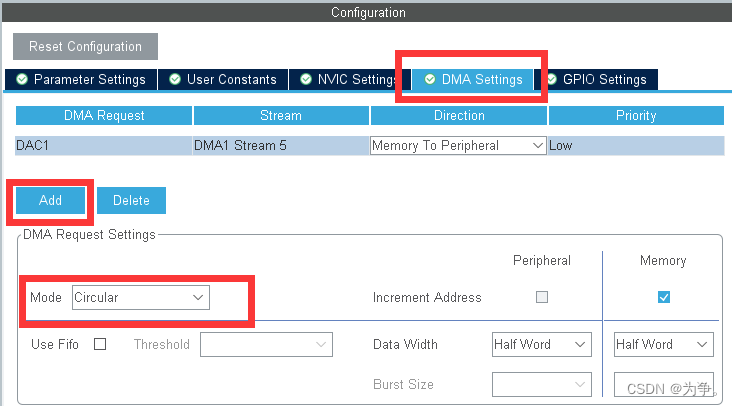The height and width of the screenshot is (406, 732).
Task: Switch to the Parameter Settings tab
Action: click(x=79, y=79)
